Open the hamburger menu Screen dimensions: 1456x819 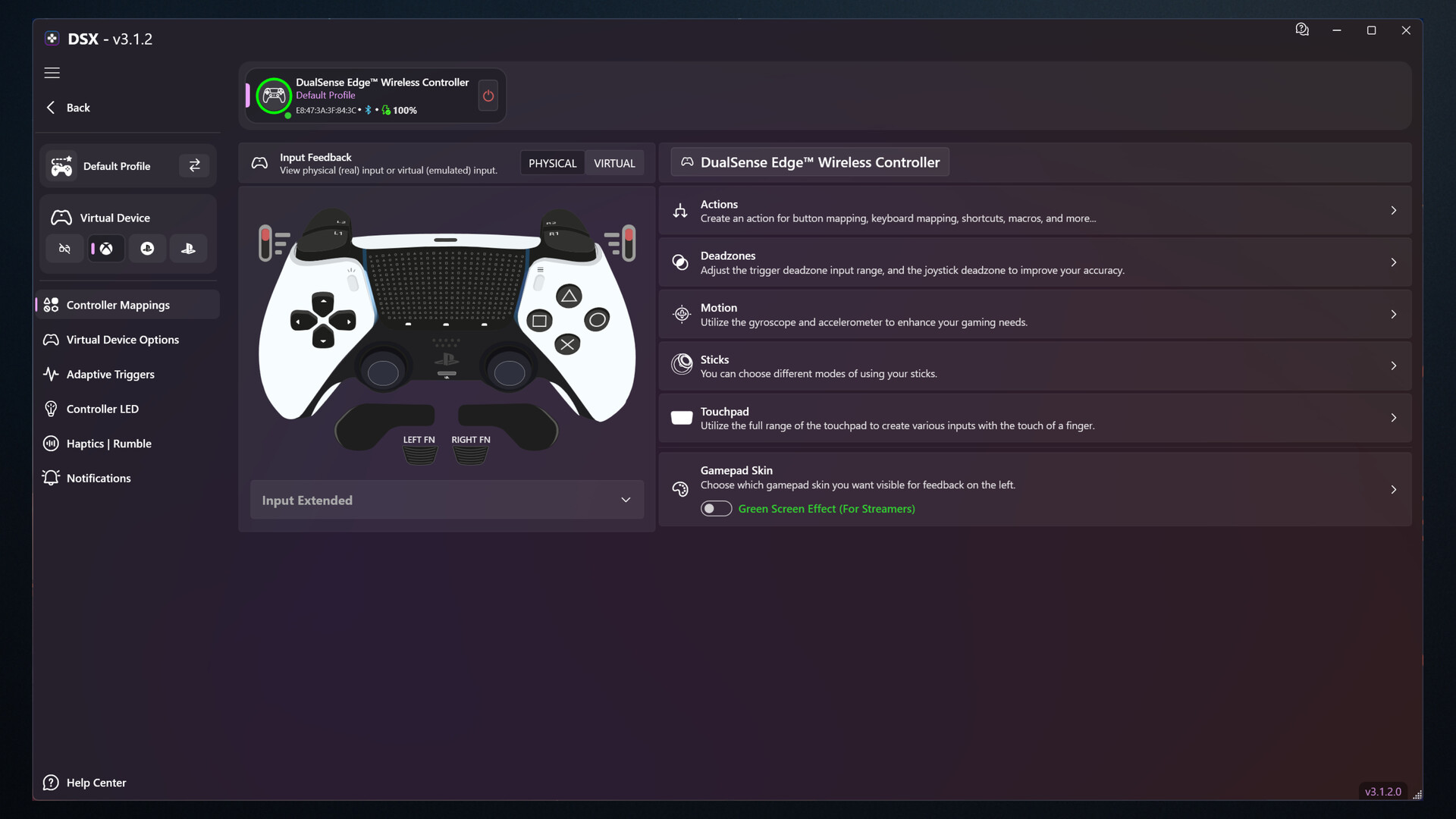click(52, 73)
